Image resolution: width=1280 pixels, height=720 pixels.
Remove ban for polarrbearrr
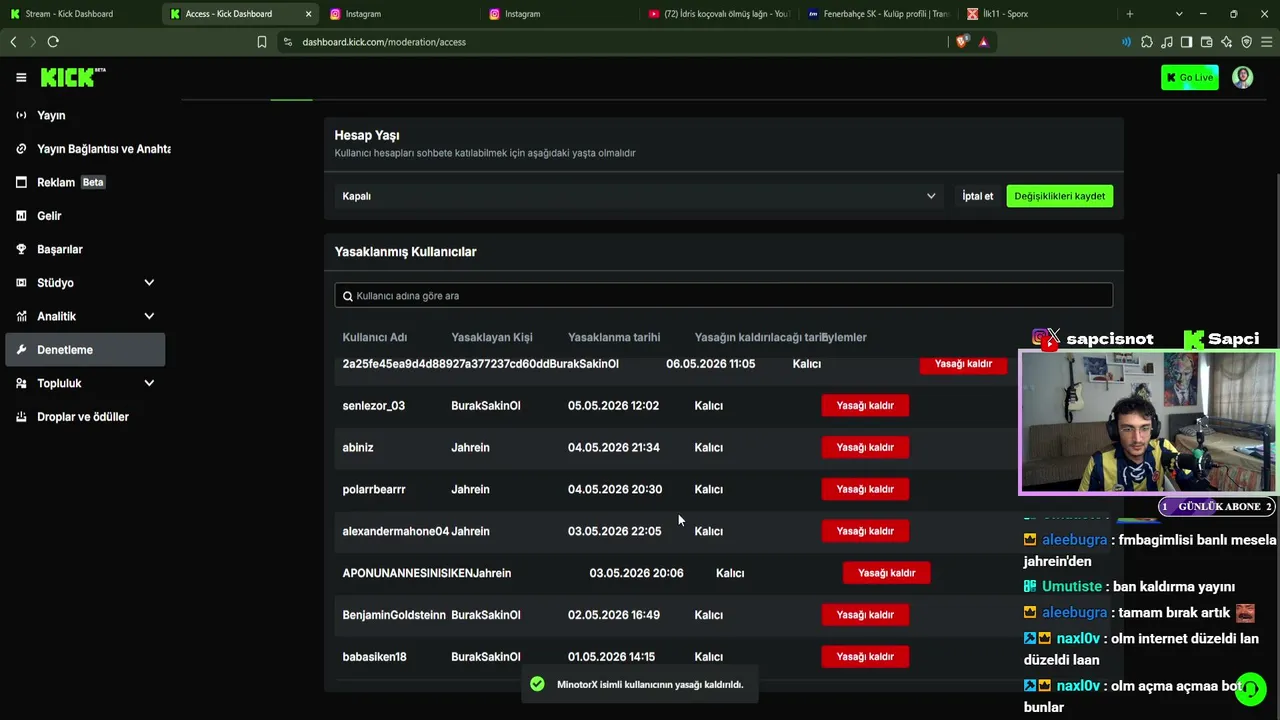tap(865, 489)
